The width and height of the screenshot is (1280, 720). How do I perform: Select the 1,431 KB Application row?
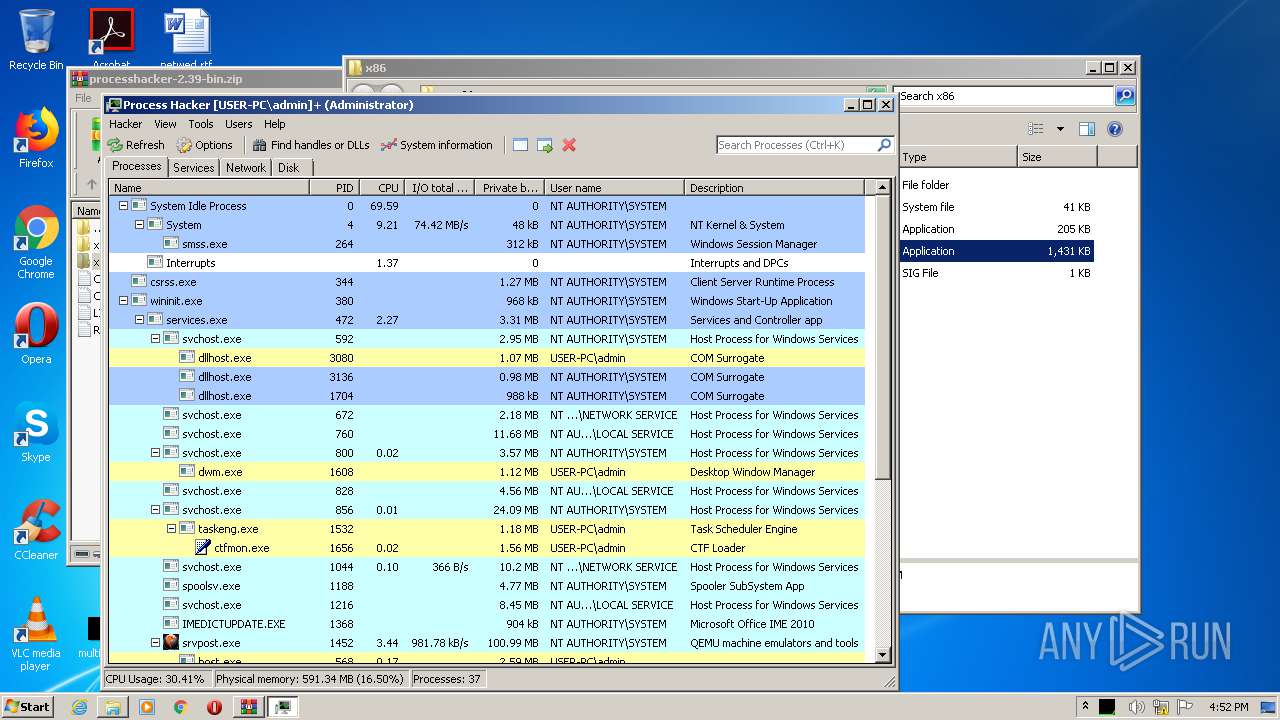(996, 251)
